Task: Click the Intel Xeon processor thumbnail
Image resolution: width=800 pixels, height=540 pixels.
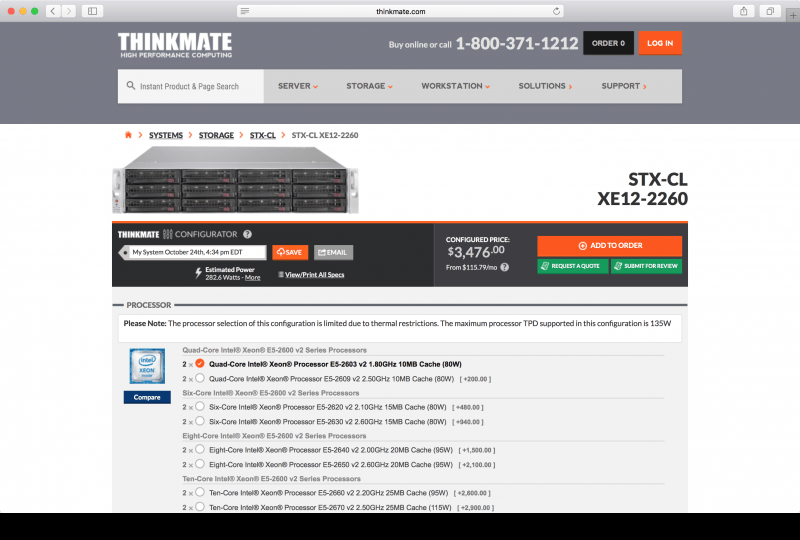Action: (x=147, y=367)
